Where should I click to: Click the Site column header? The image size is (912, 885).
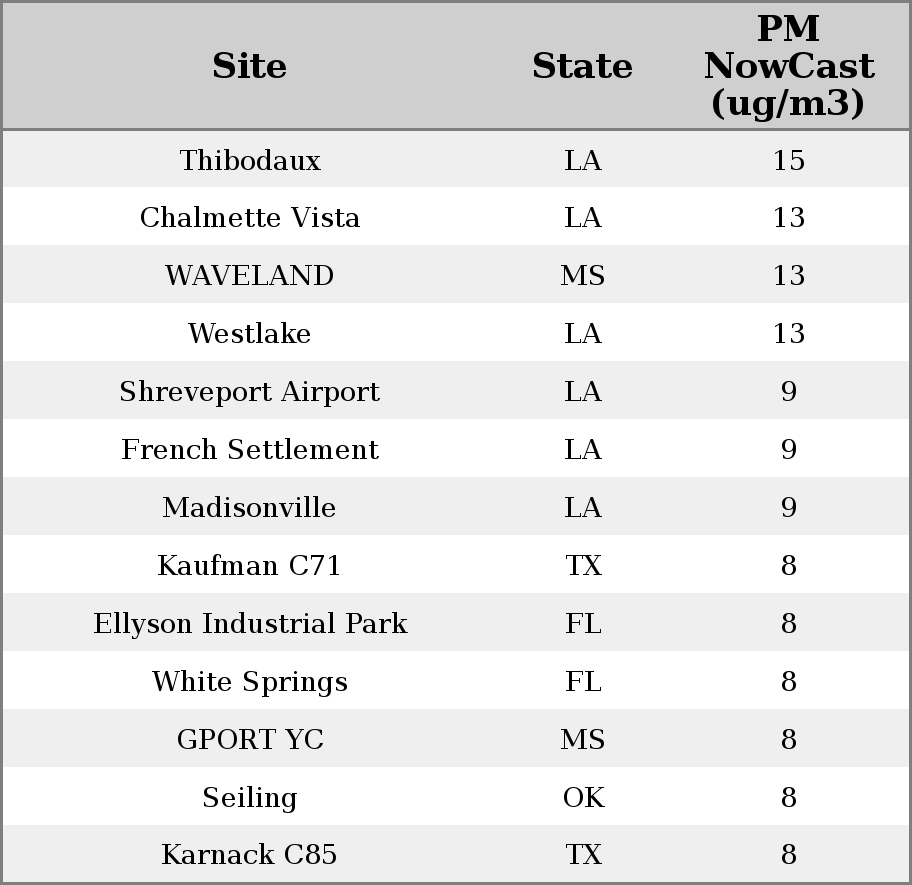[249, 67]
